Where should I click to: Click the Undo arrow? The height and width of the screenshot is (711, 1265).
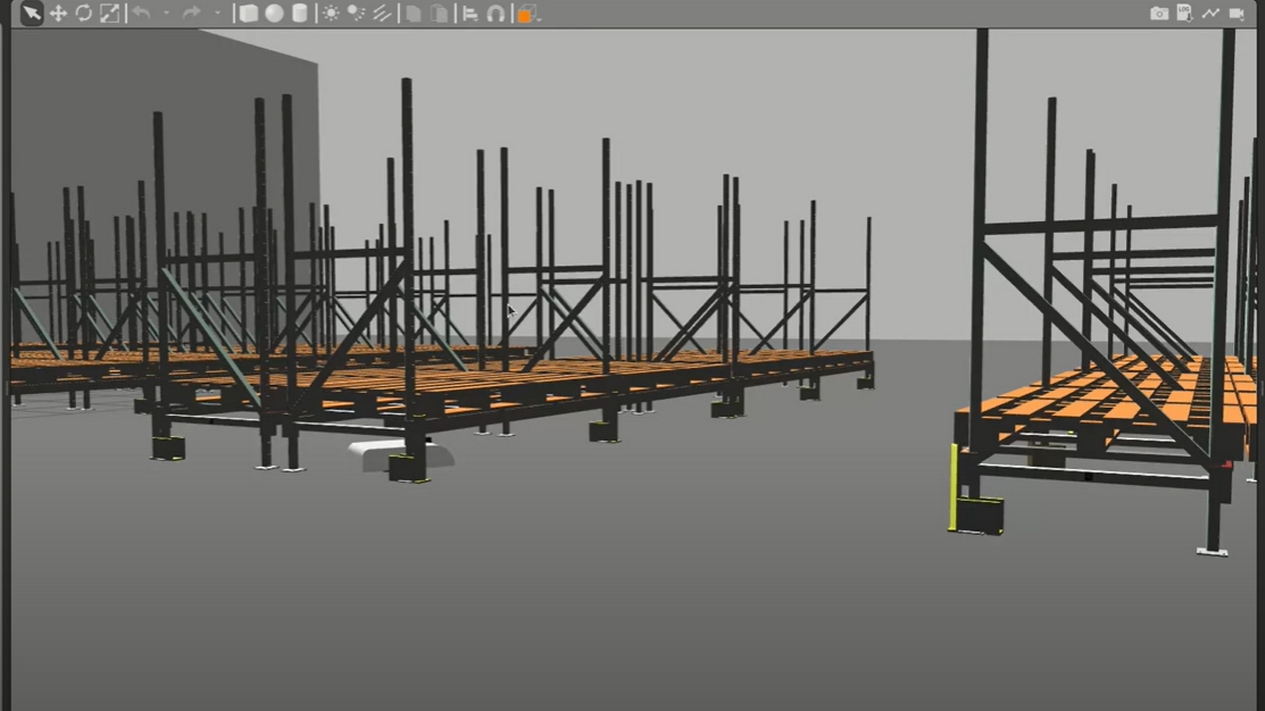pyautogui.click(x=141, y=13)
